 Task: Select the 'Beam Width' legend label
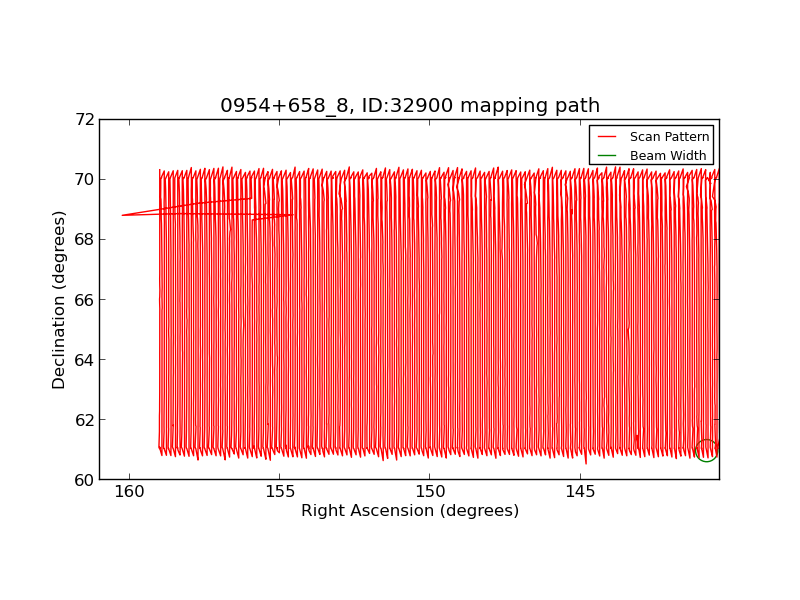(x=668, y=156)
